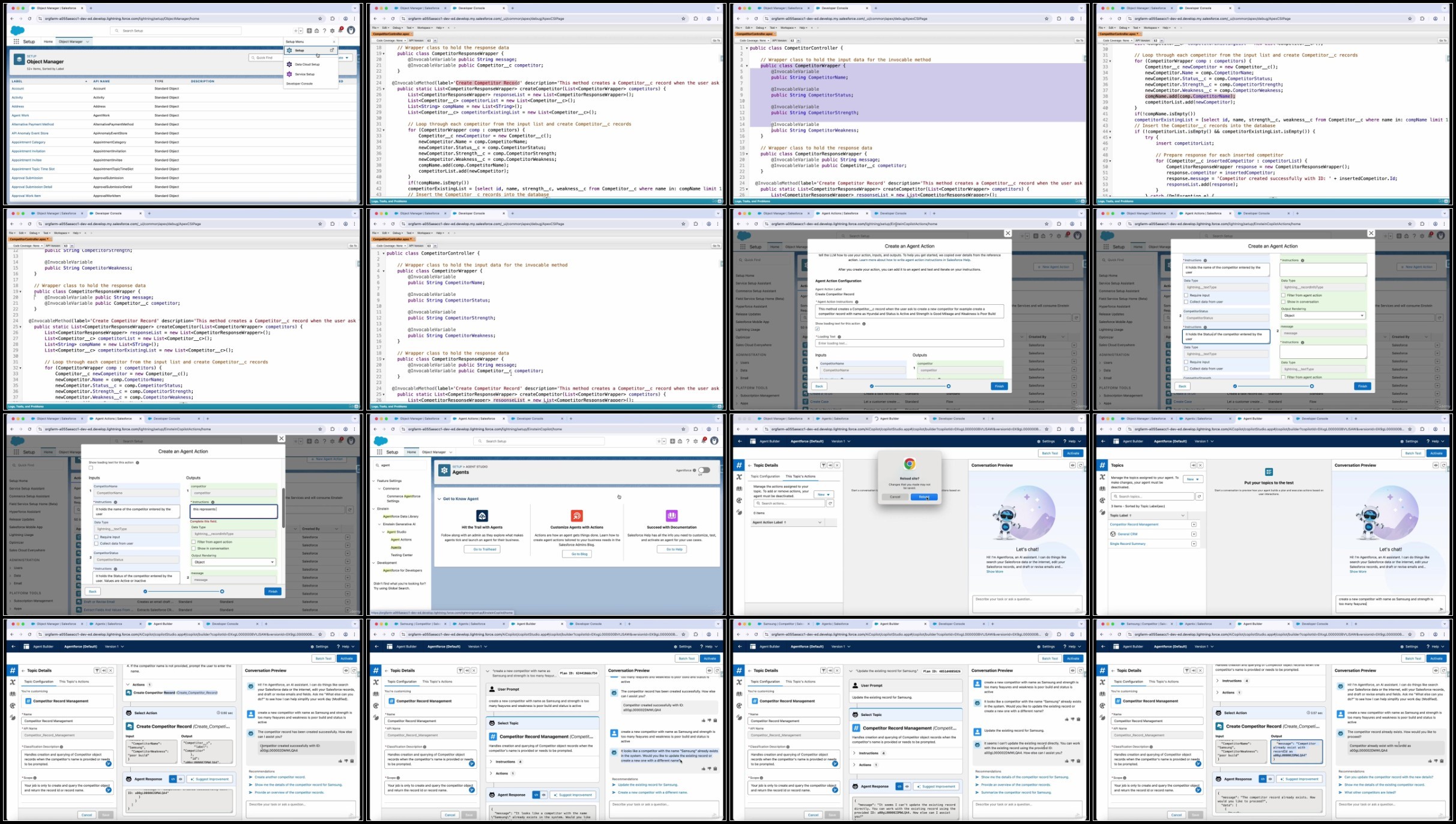Open the Output Rendering Object dropdown in the Status instructions frame

1323,315
